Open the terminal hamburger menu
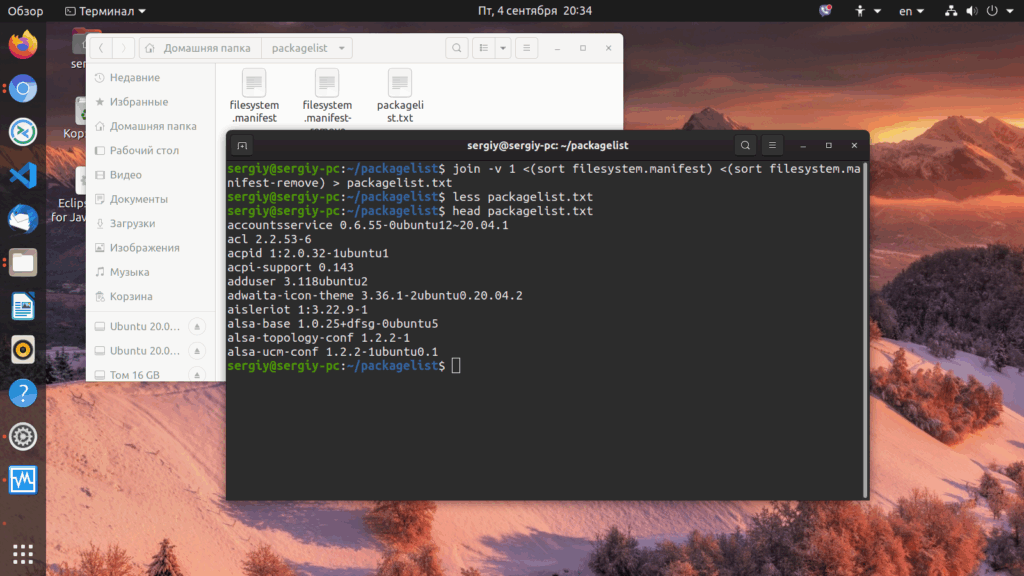The height and width of the screenshot is (576, 1024). (772, 146)
